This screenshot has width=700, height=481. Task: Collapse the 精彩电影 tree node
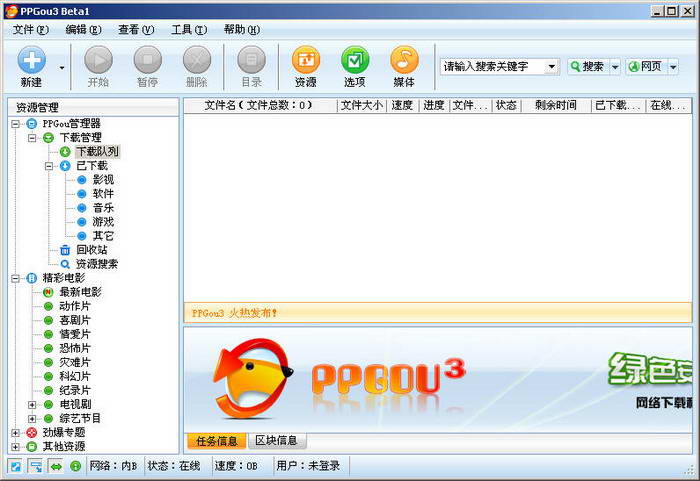coord(16,278)
